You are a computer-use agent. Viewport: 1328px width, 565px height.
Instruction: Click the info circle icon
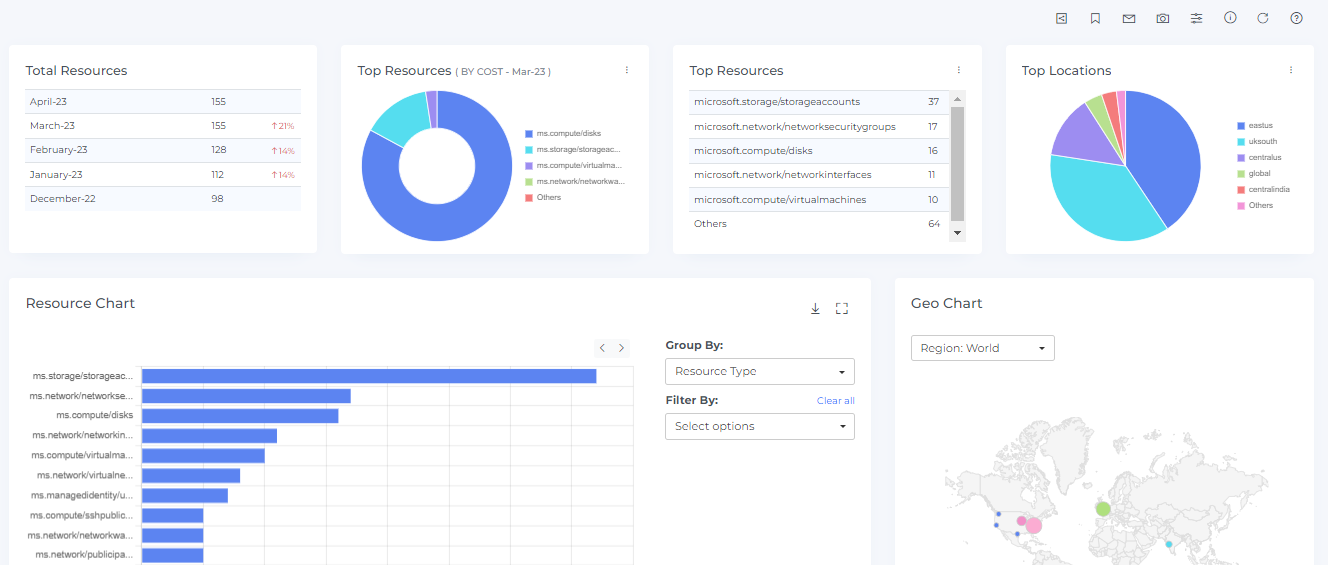pyautogui.click(x=1230, y=18)
